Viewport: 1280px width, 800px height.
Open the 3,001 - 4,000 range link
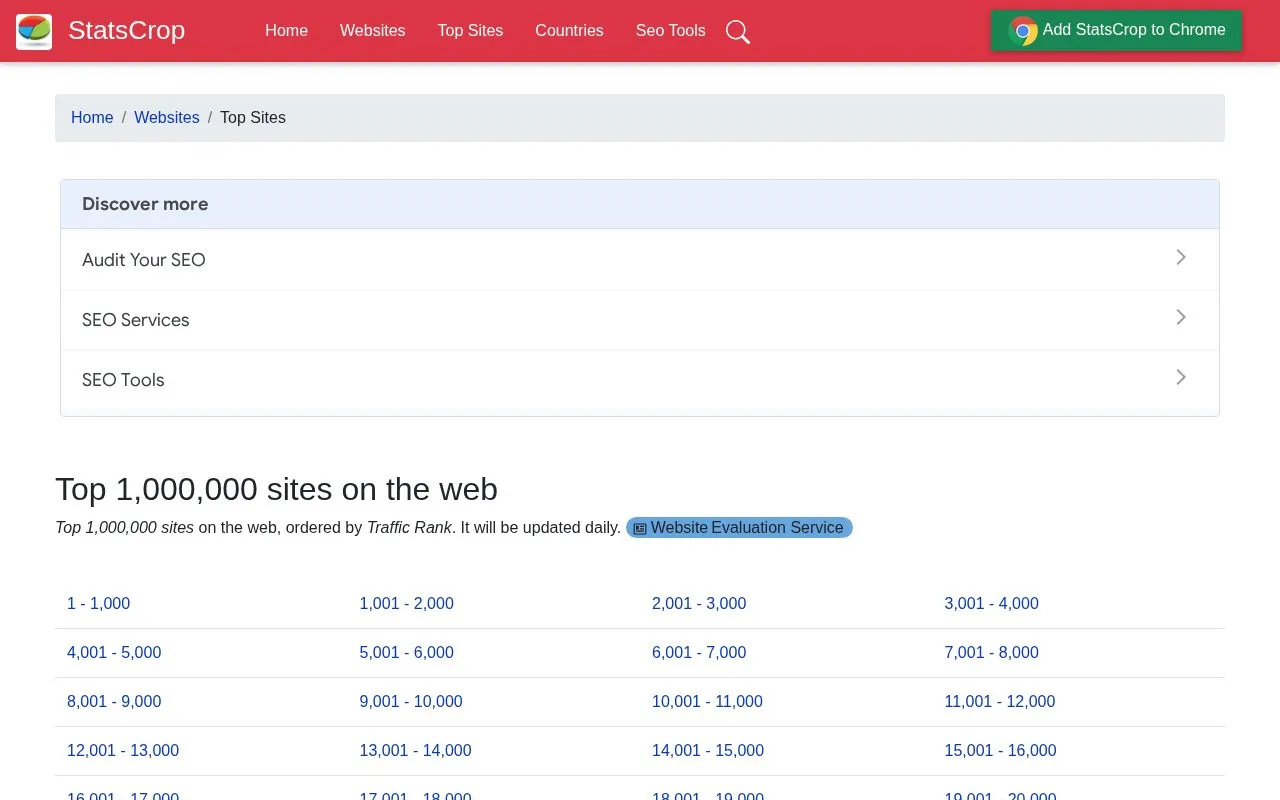pos(991,604)
